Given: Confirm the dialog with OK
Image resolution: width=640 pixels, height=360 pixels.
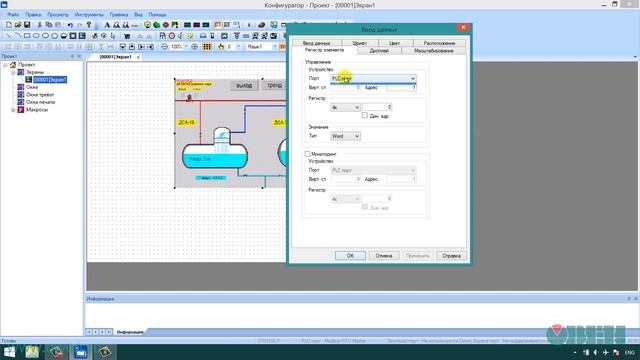Looking at the screenshot, I should [x=350, y=256].
